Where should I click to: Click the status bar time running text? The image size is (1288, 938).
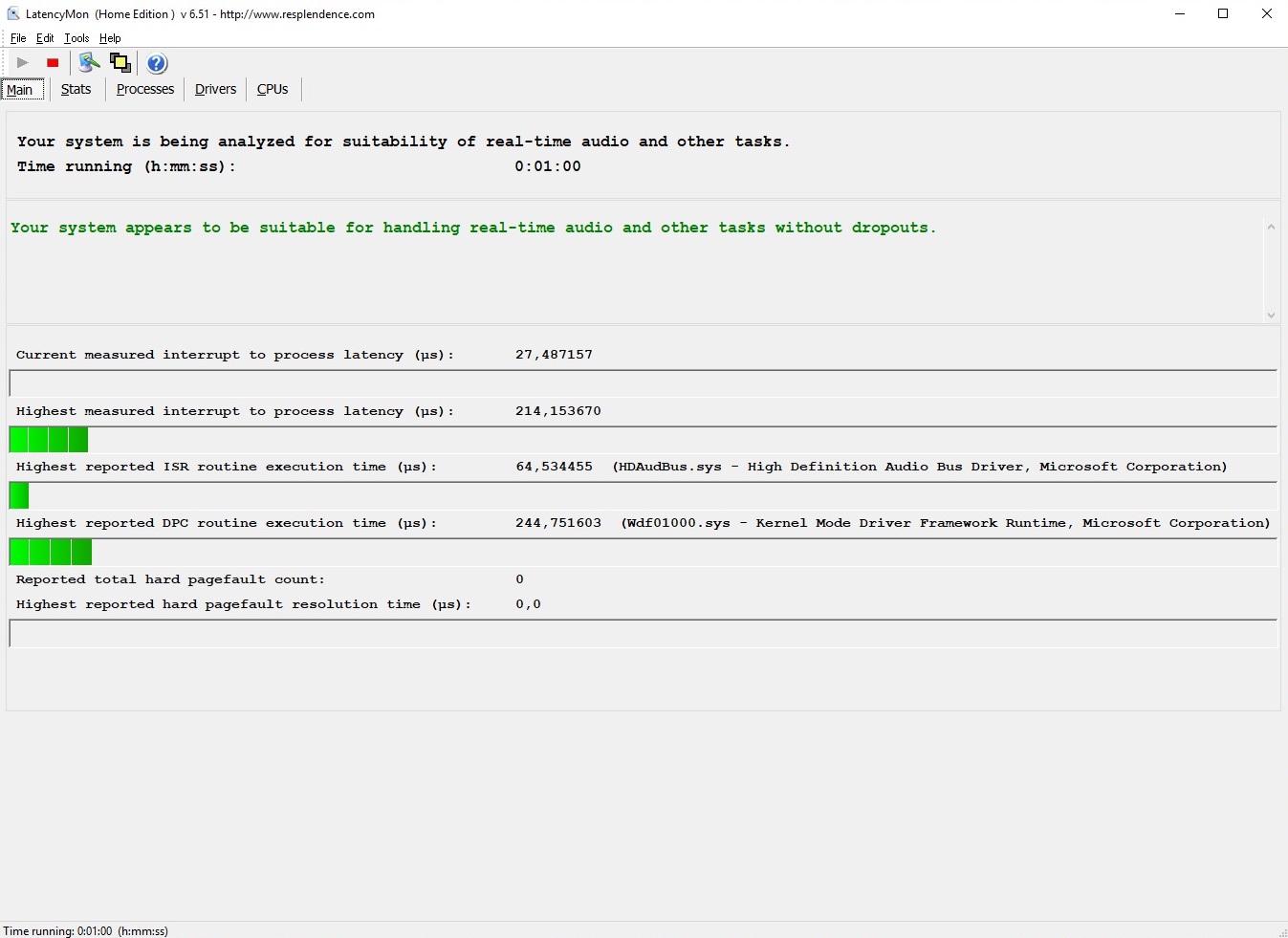coord(86,930)
